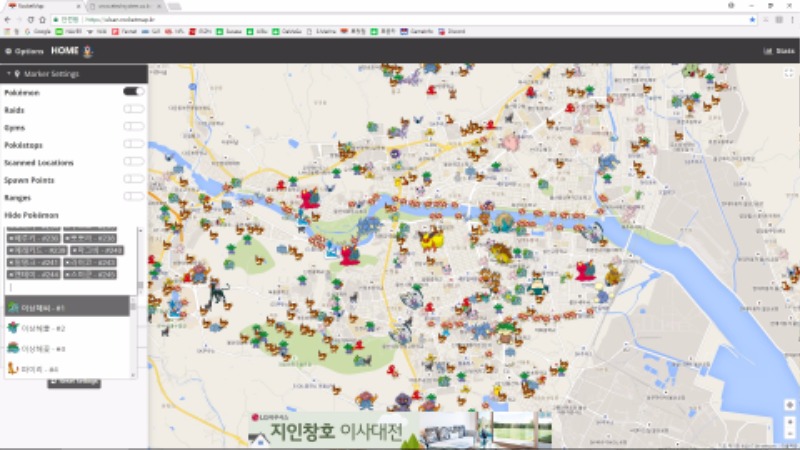Enable the Raids toggle
This screenshot has height=450, width=800.
coord(134,109)
